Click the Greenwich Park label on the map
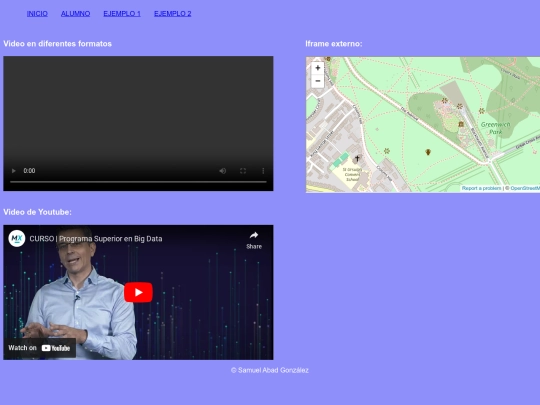 (495, 128)
